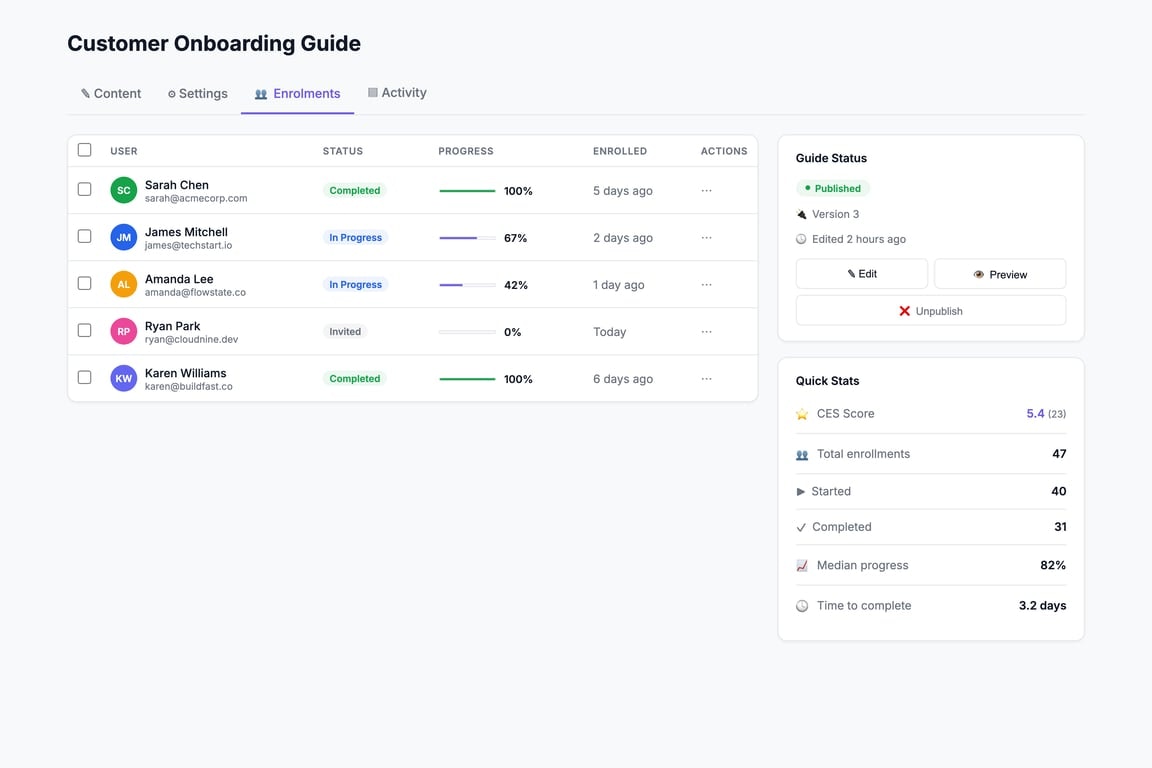
Task: Check the checkbox for Ryan Park's row
Action: point(84,329)
